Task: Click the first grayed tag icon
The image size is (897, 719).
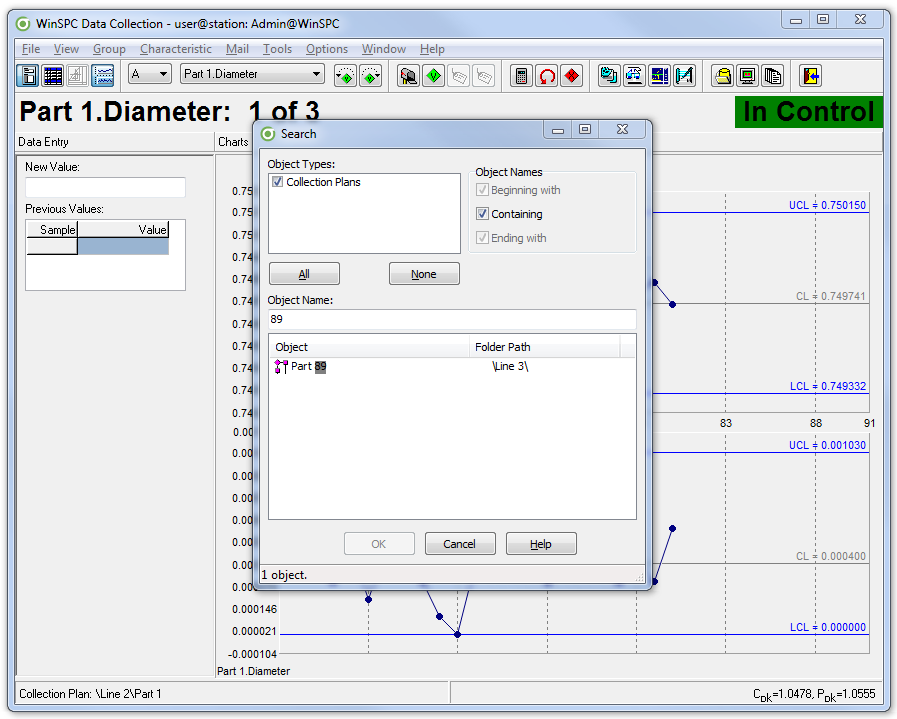Action: pos(459,76)
